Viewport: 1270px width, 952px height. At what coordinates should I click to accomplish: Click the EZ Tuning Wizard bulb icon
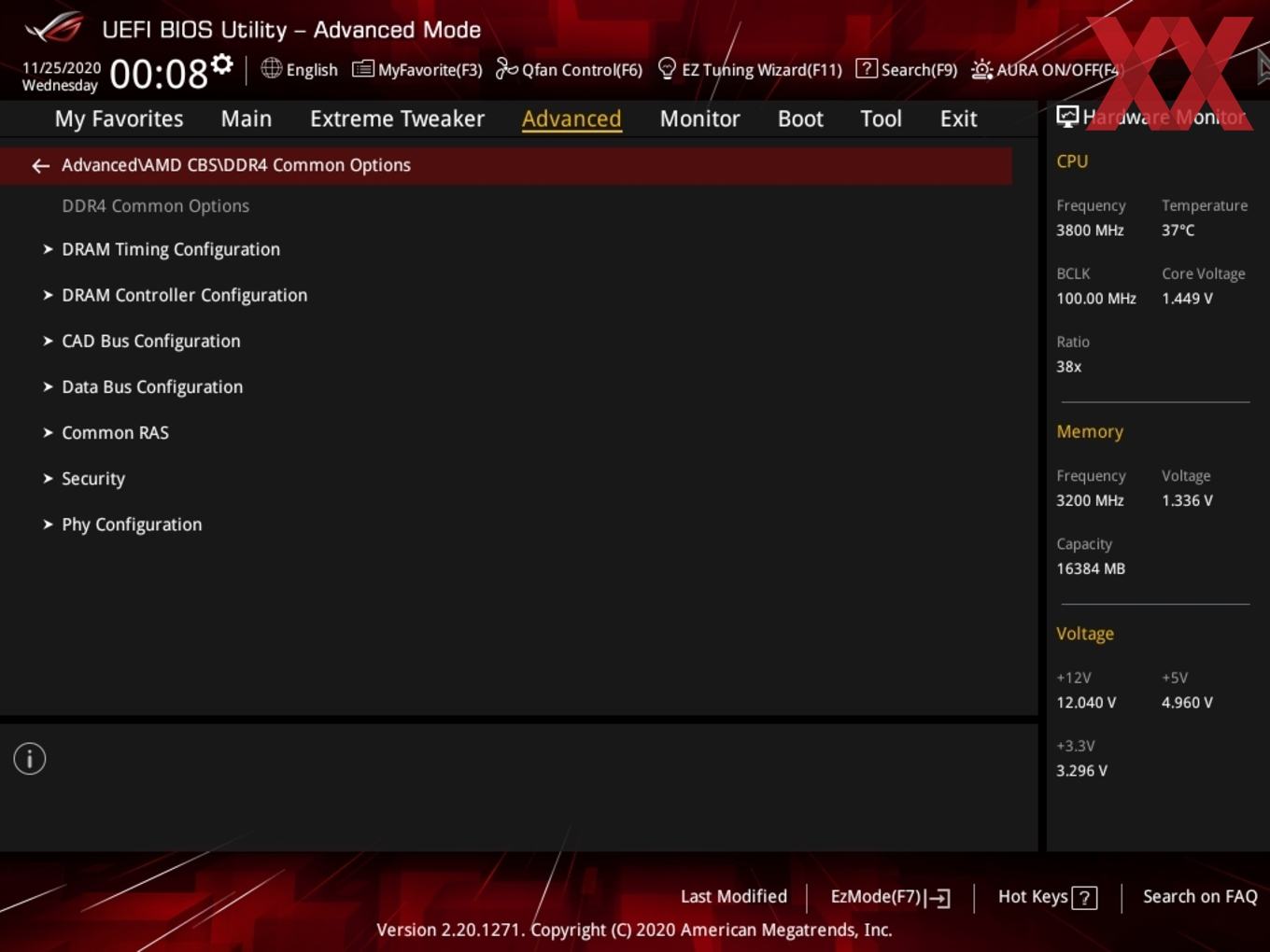point(667,68)
